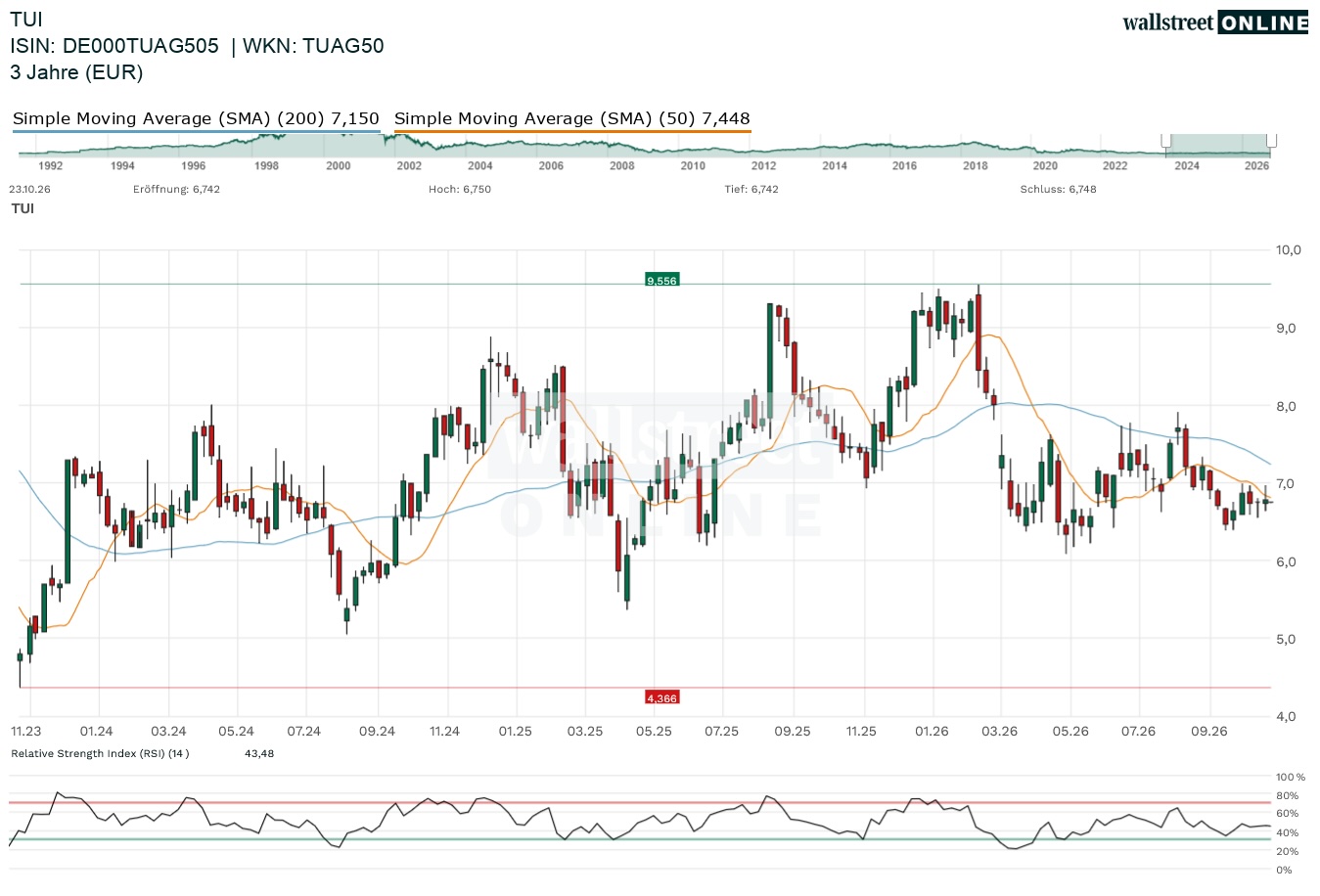Click the 2008 year in overview timeline
Viewport: 1320px width, 896px height.
point(622,166)
